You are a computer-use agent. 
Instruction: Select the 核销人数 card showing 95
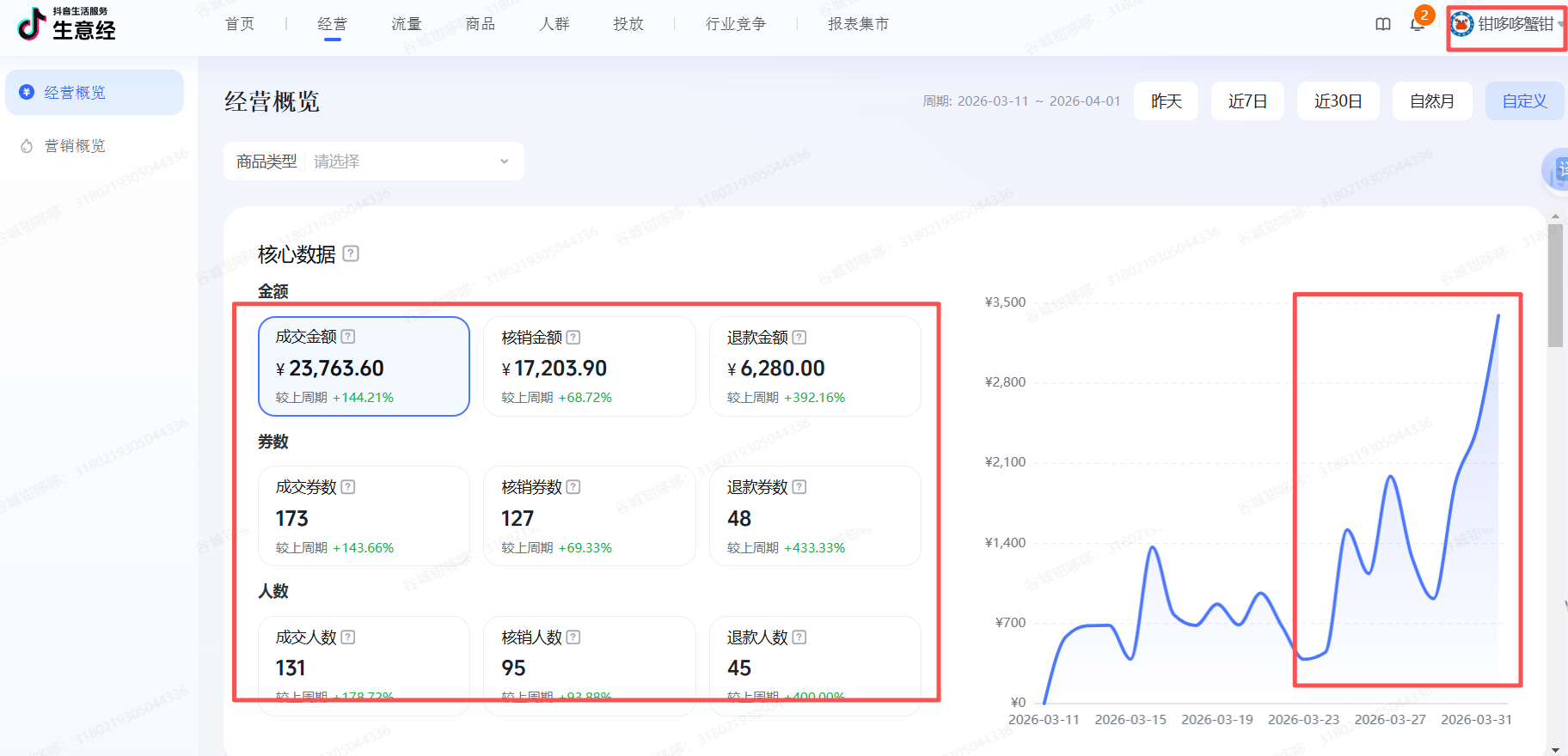[590, 666]
